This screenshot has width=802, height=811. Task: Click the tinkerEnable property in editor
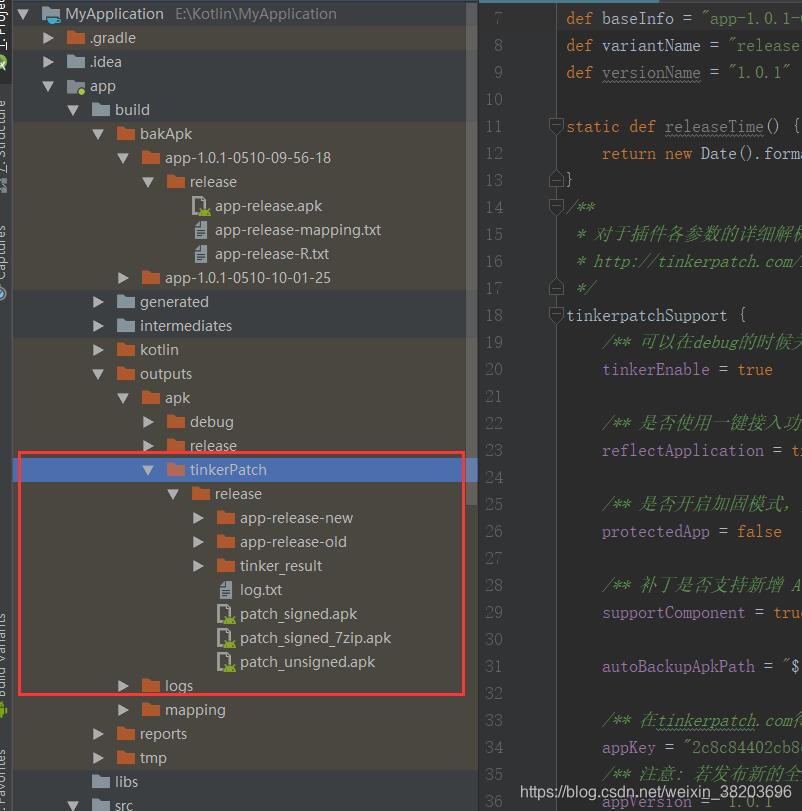coord(656,370)
